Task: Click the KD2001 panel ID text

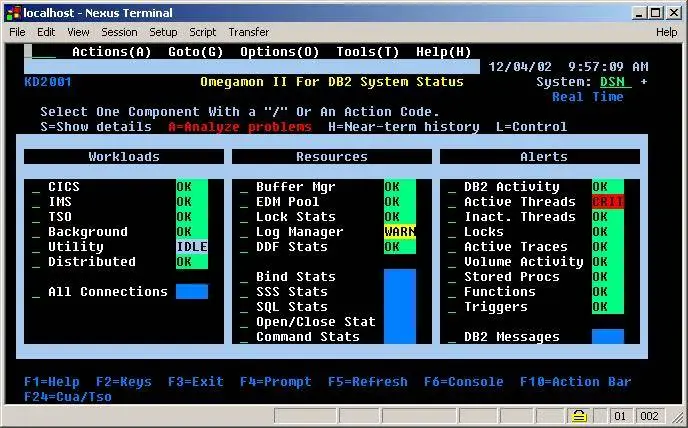Action: (x=48, y=82)
